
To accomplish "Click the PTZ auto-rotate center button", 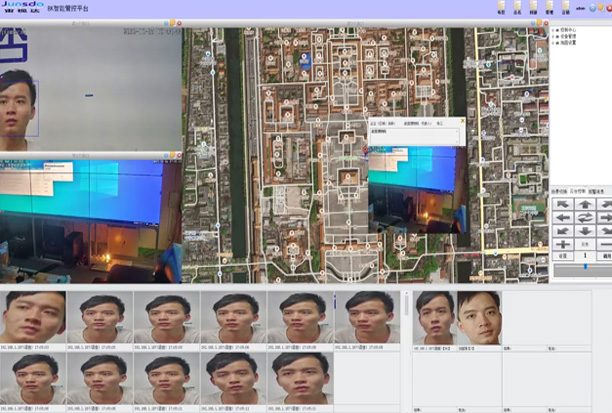I will point(584,217).
